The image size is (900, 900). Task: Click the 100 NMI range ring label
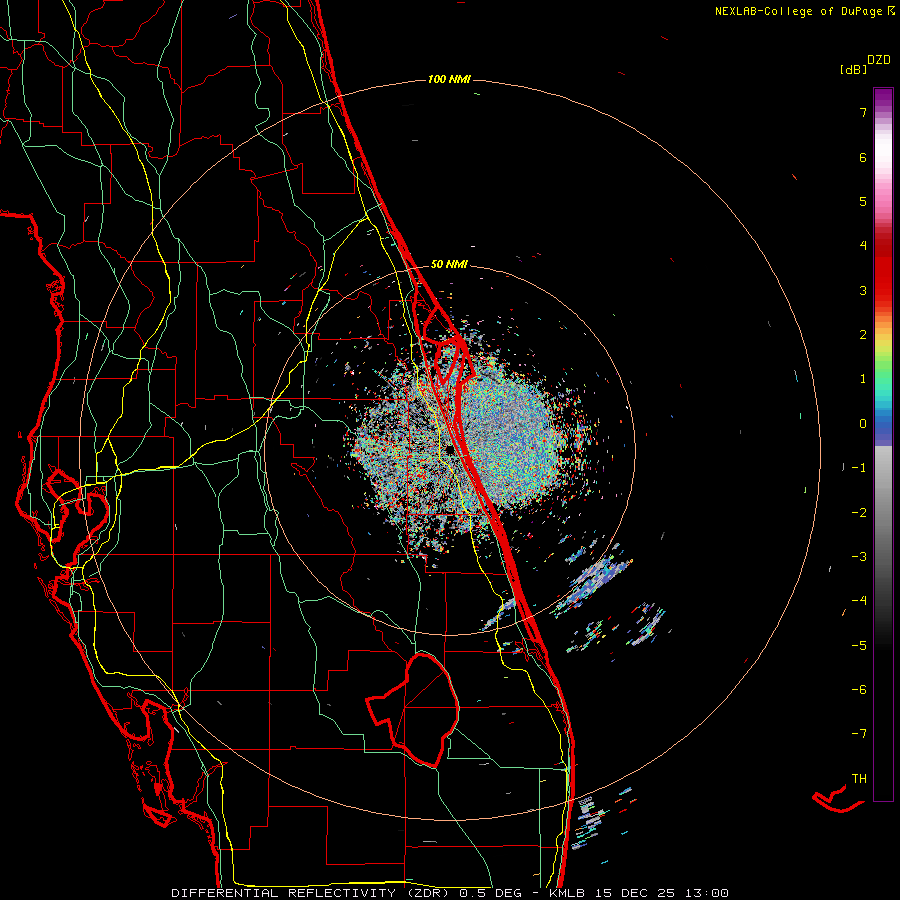(449, 79)
